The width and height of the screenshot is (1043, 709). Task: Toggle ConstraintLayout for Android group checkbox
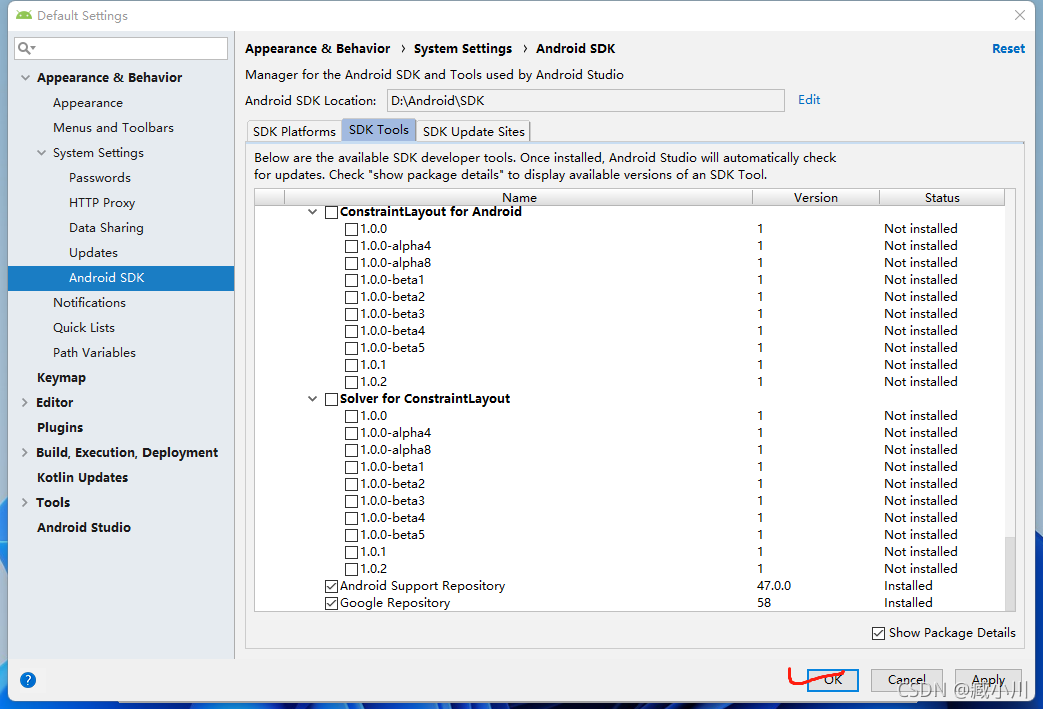(x=331, y=212)
